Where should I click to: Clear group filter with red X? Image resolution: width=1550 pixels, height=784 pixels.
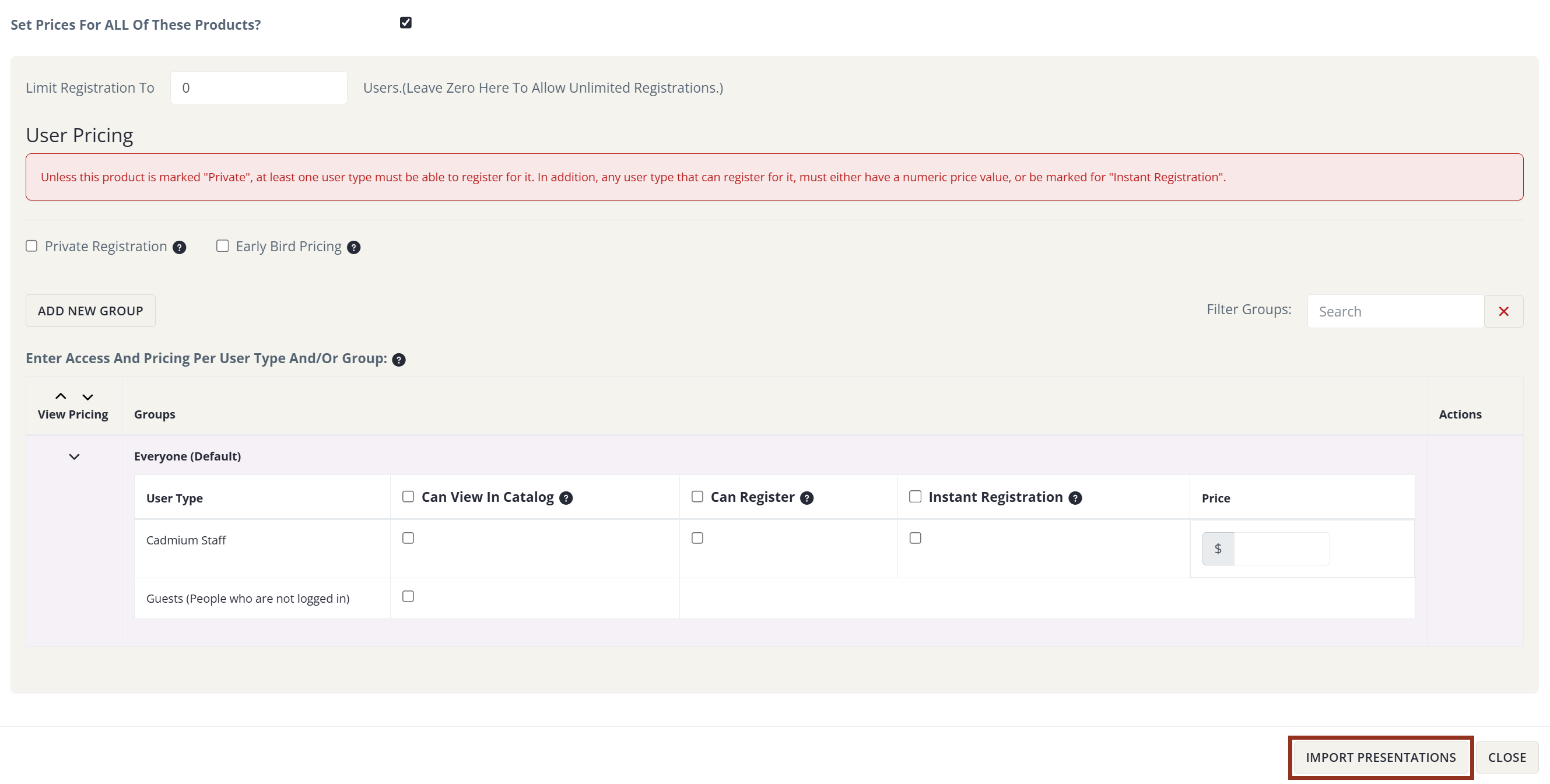coord(1503,311)
